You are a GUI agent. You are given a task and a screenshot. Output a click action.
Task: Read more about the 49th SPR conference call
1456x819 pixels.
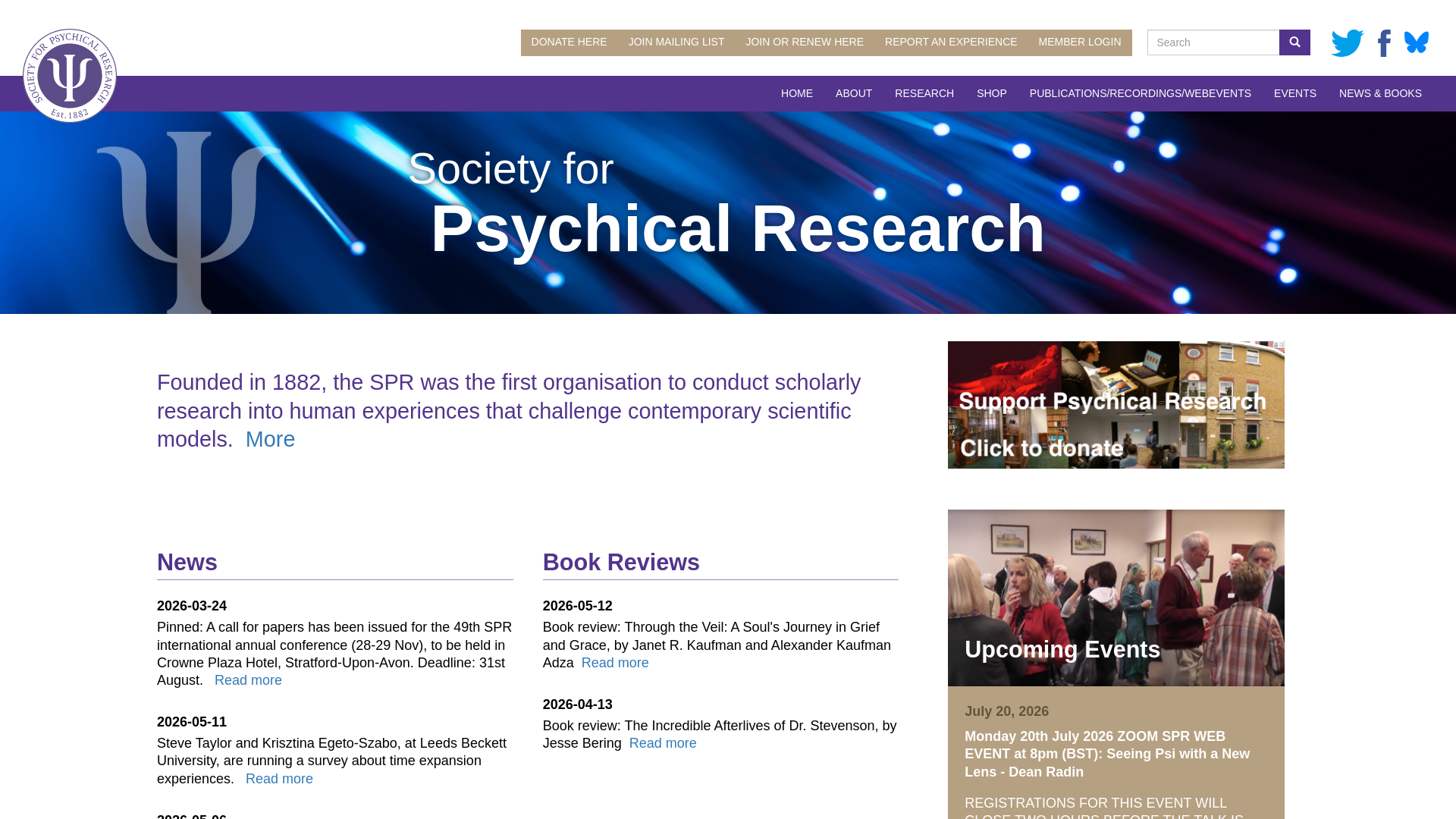[x=248, y=680]
